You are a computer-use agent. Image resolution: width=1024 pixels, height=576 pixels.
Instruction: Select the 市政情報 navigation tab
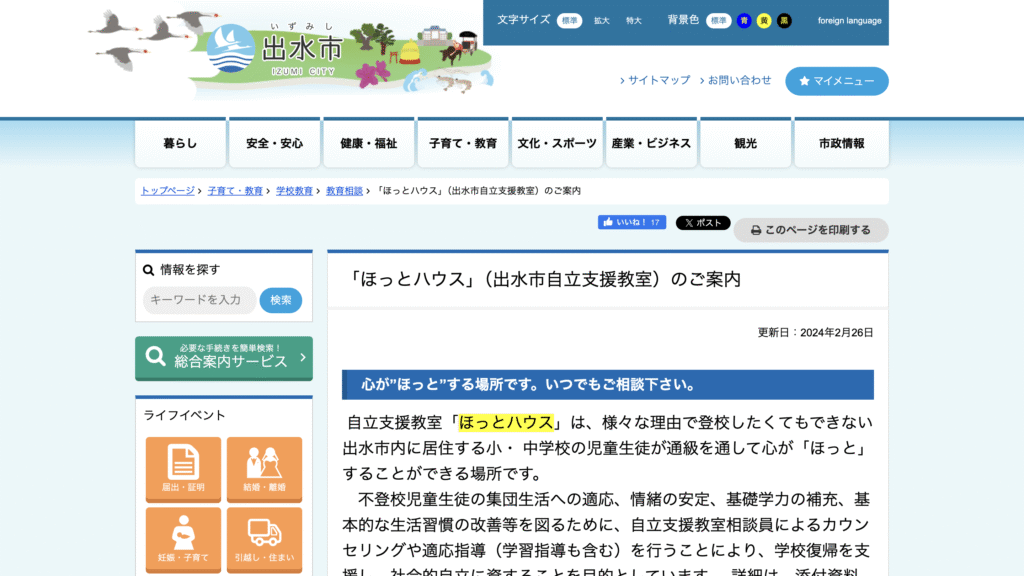click(x=840, y=142)
